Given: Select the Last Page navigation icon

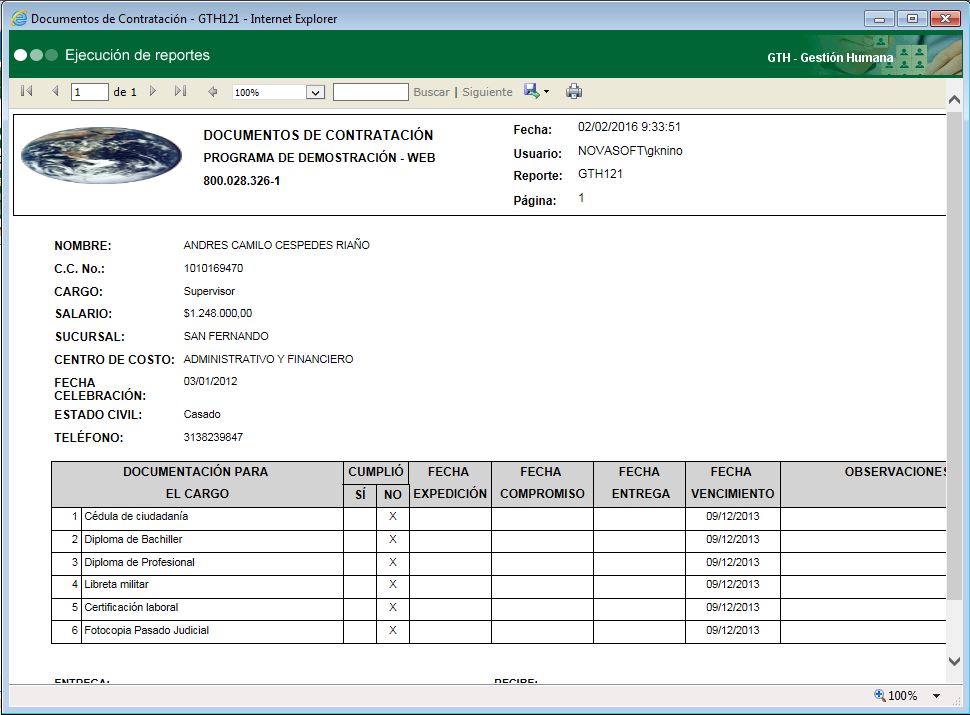Looking at the screenshot, I should click(180, 91).
